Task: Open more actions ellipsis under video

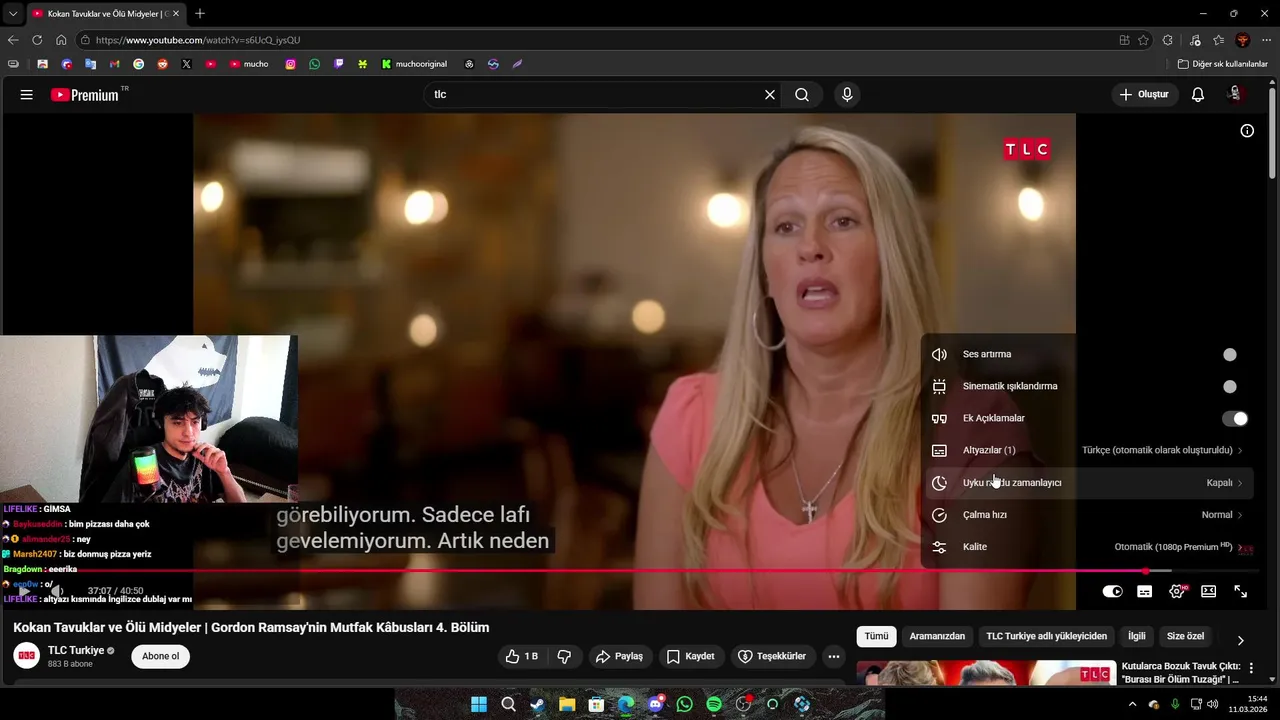Action: (834, 657)
